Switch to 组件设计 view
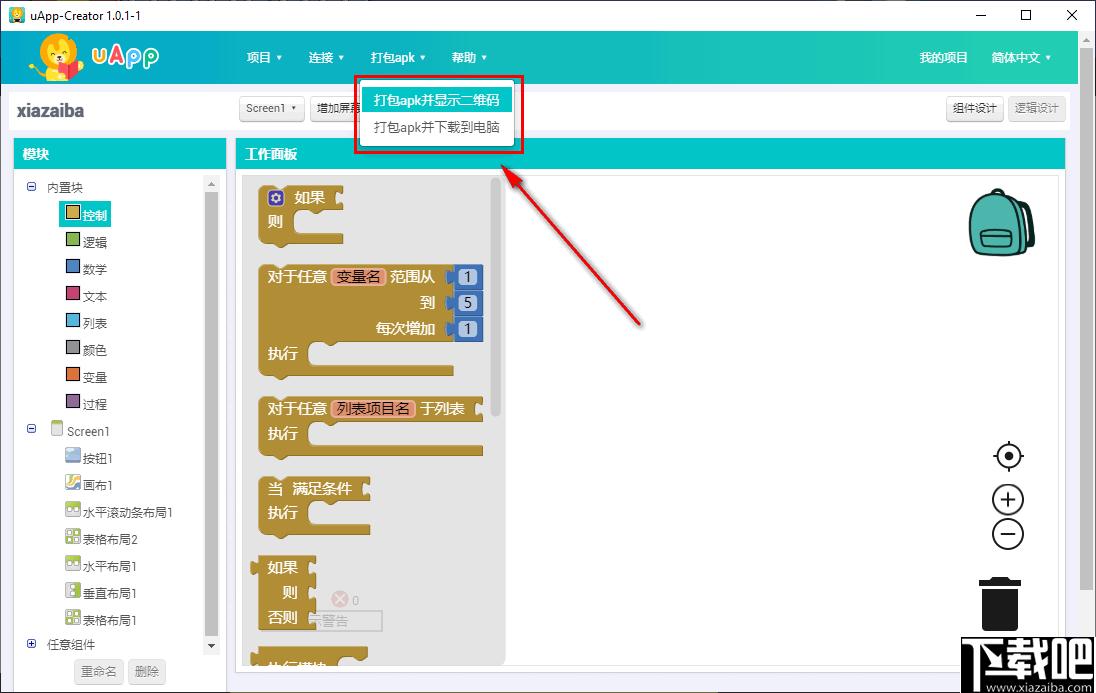 (974, 108)
